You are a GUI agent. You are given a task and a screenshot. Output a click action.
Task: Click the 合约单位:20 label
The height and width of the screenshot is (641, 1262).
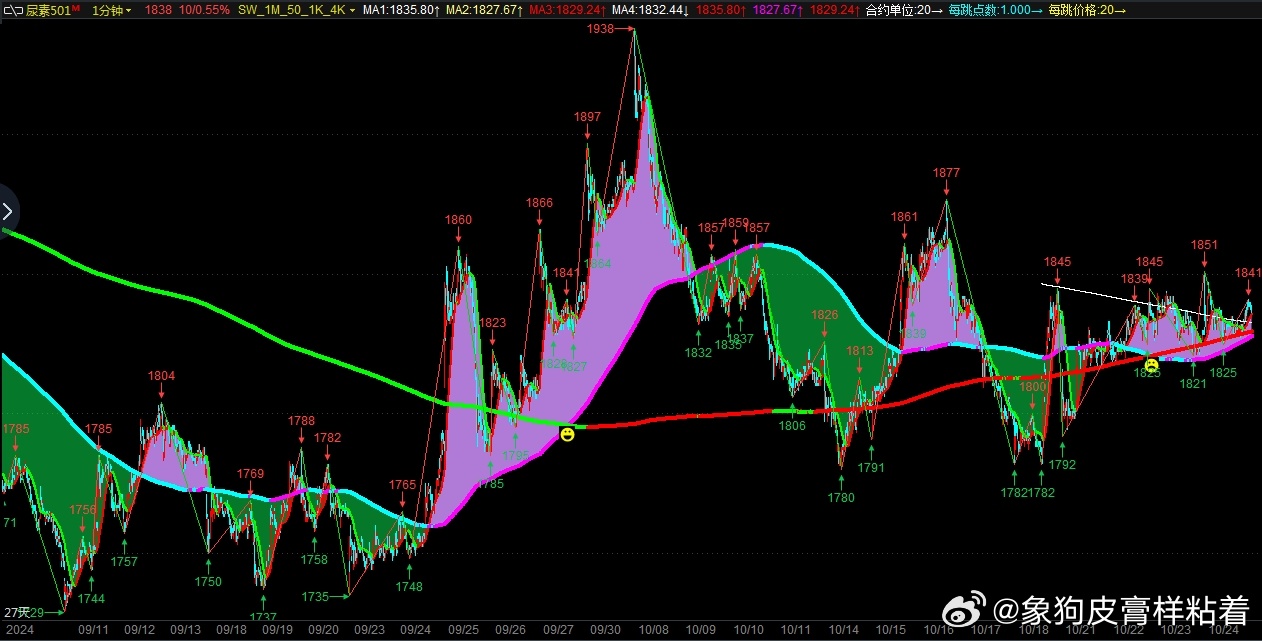pos(903,9)
